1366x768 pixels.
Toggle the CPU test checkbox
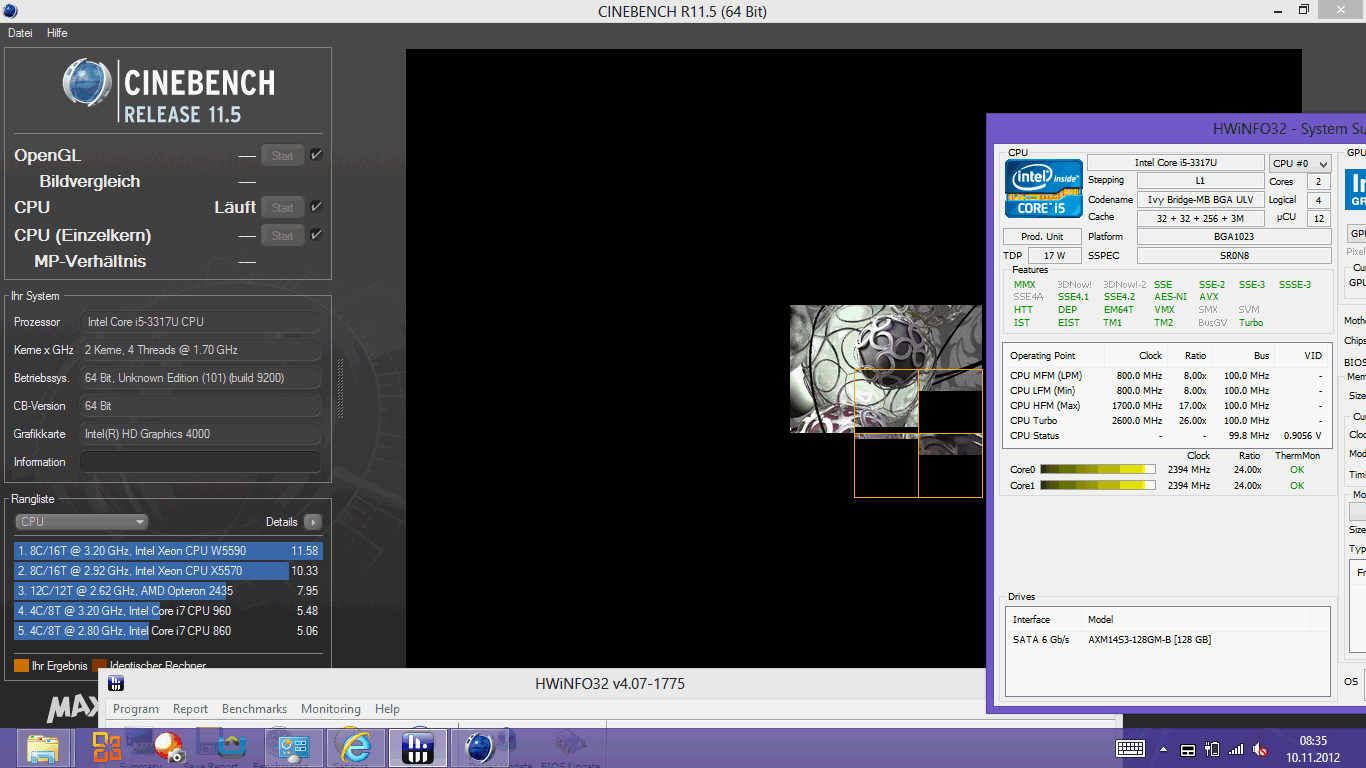(x=316, y=207)
